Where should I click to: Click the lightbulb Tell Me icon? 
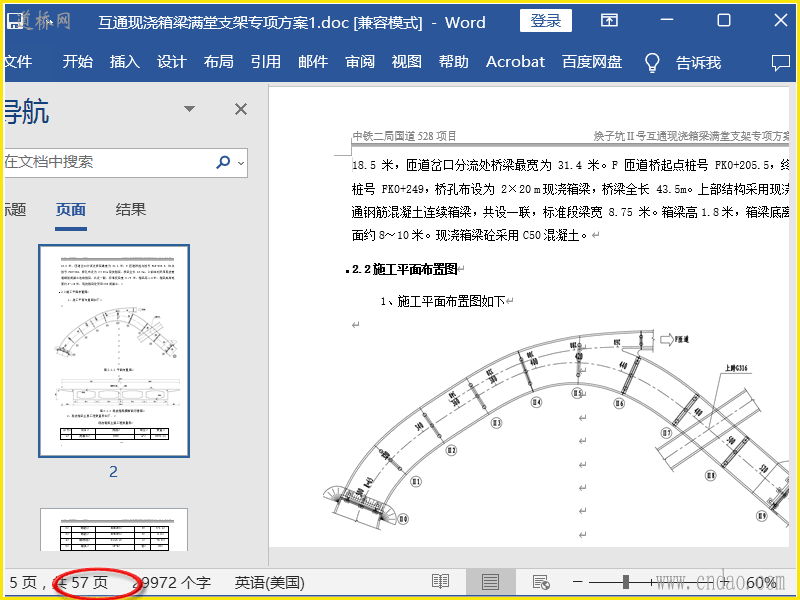tap(652, 63)
